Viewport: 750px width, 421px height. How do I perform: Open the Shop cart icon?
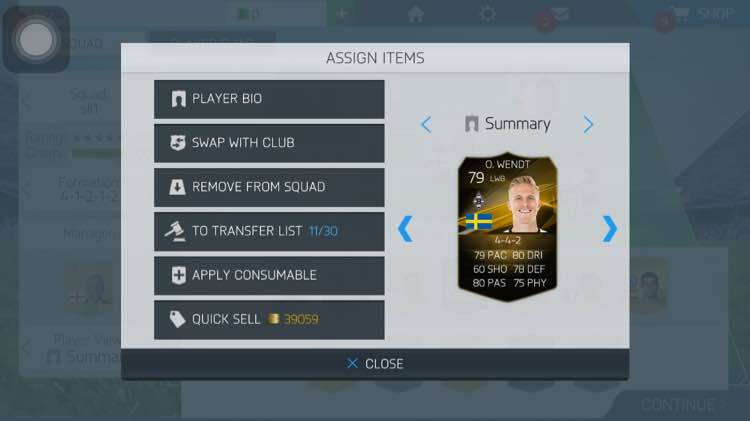click(x=682, y=13)
